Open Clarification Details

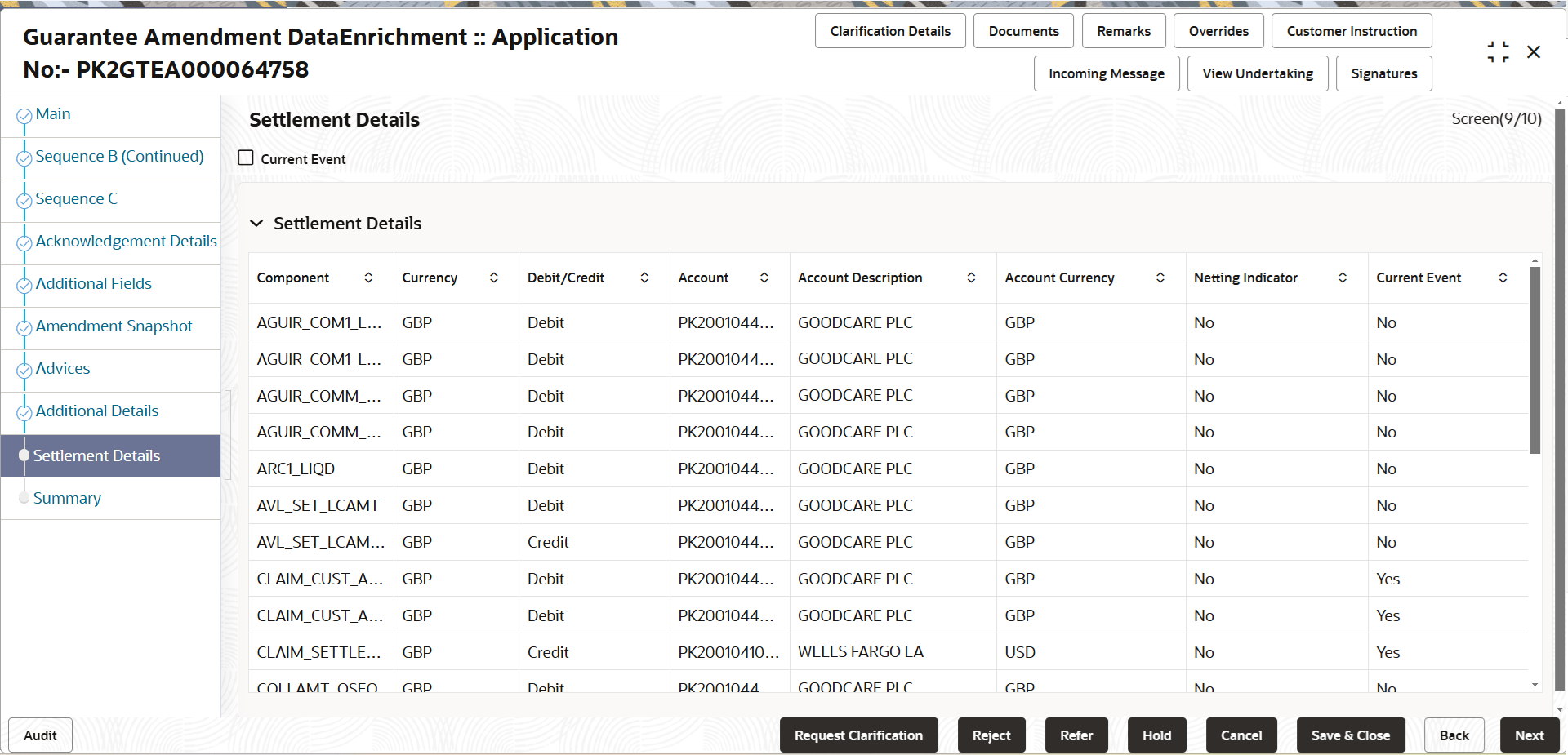point(890,31)
